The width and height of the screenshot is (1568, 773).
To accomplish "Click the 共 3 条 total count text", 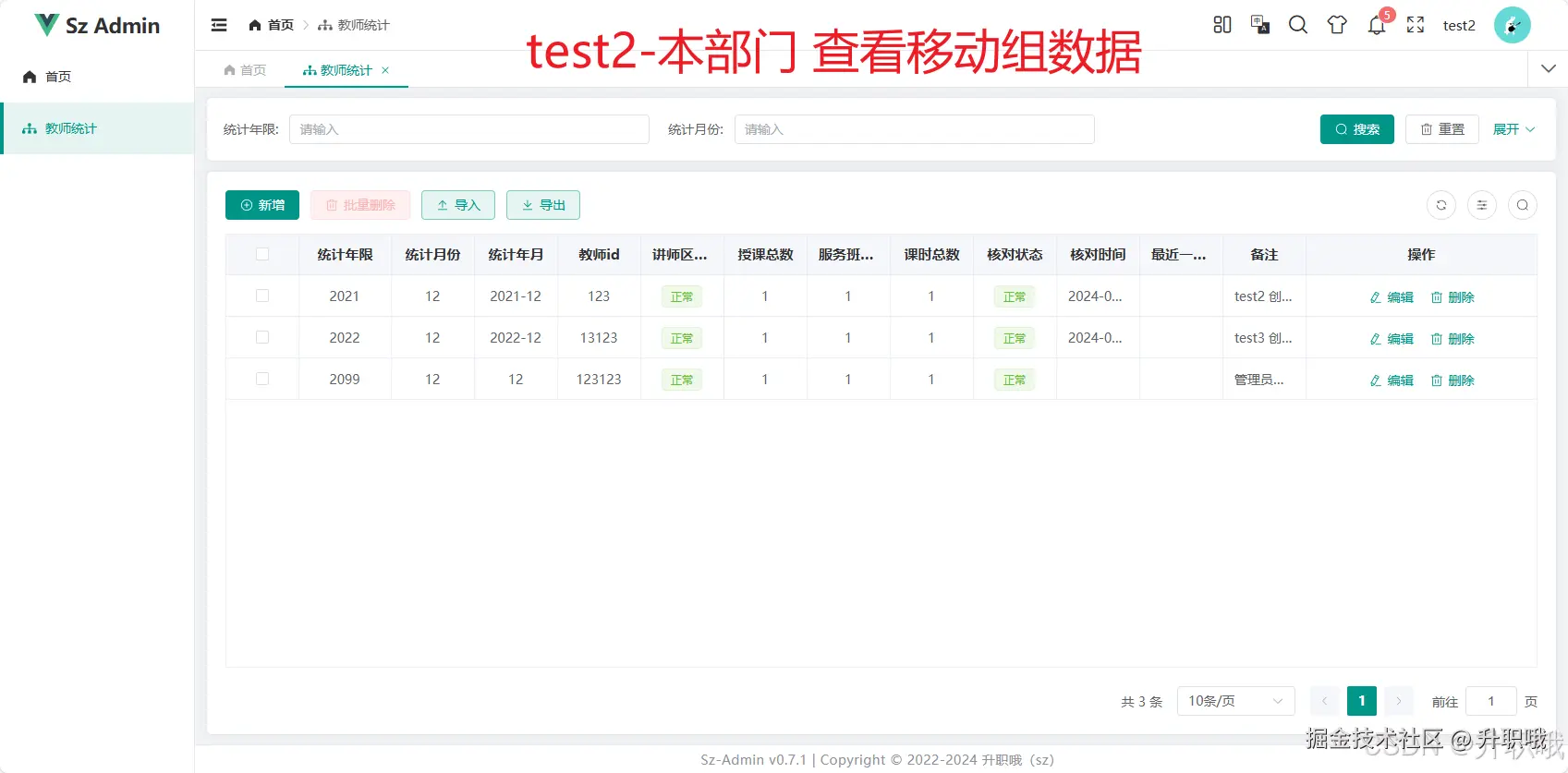I will 1141,702.
